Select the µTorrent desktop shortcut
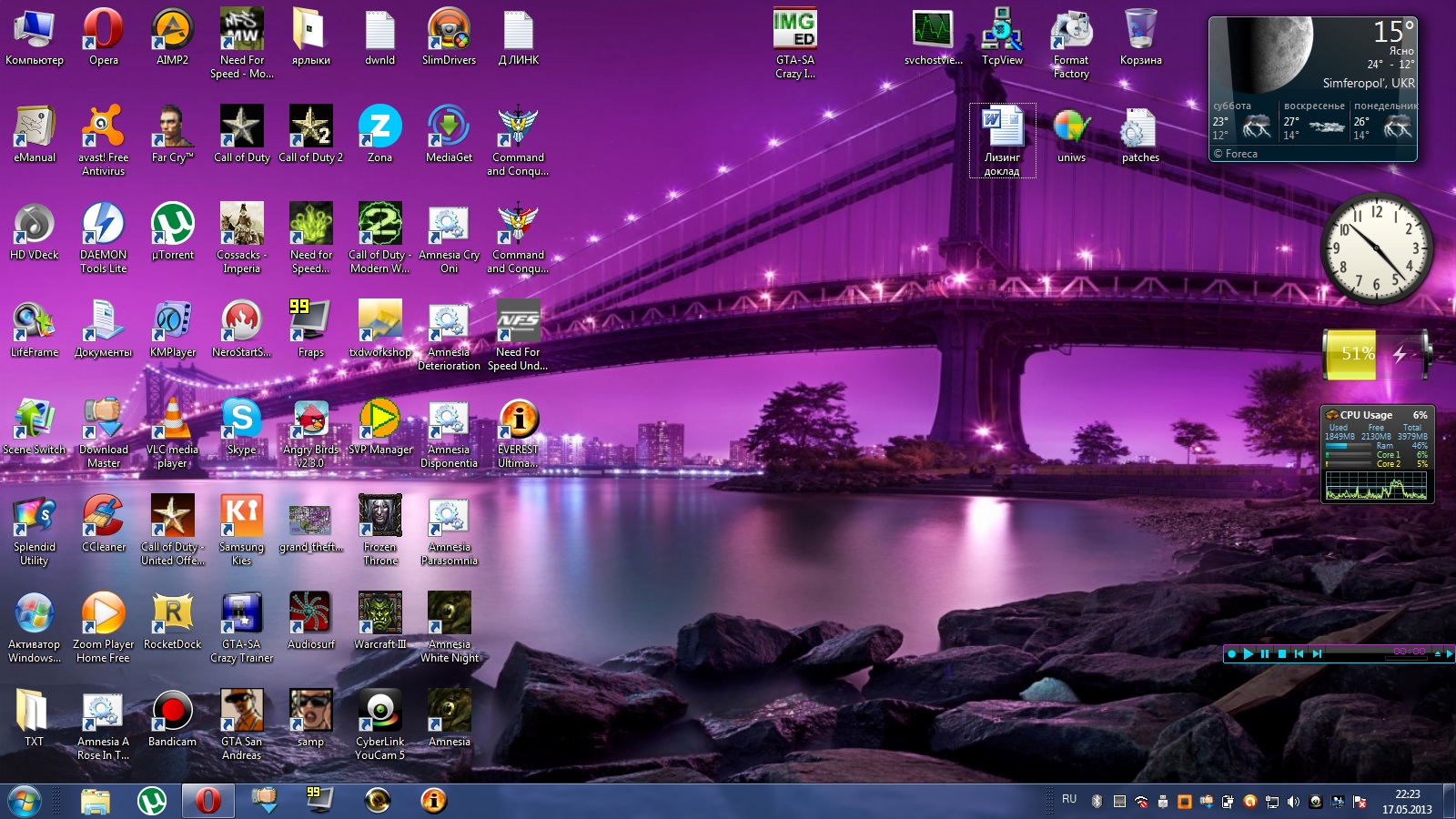The width and height of the screenshot is (1456, 819). pyautogui.click(x=172, y=232)
